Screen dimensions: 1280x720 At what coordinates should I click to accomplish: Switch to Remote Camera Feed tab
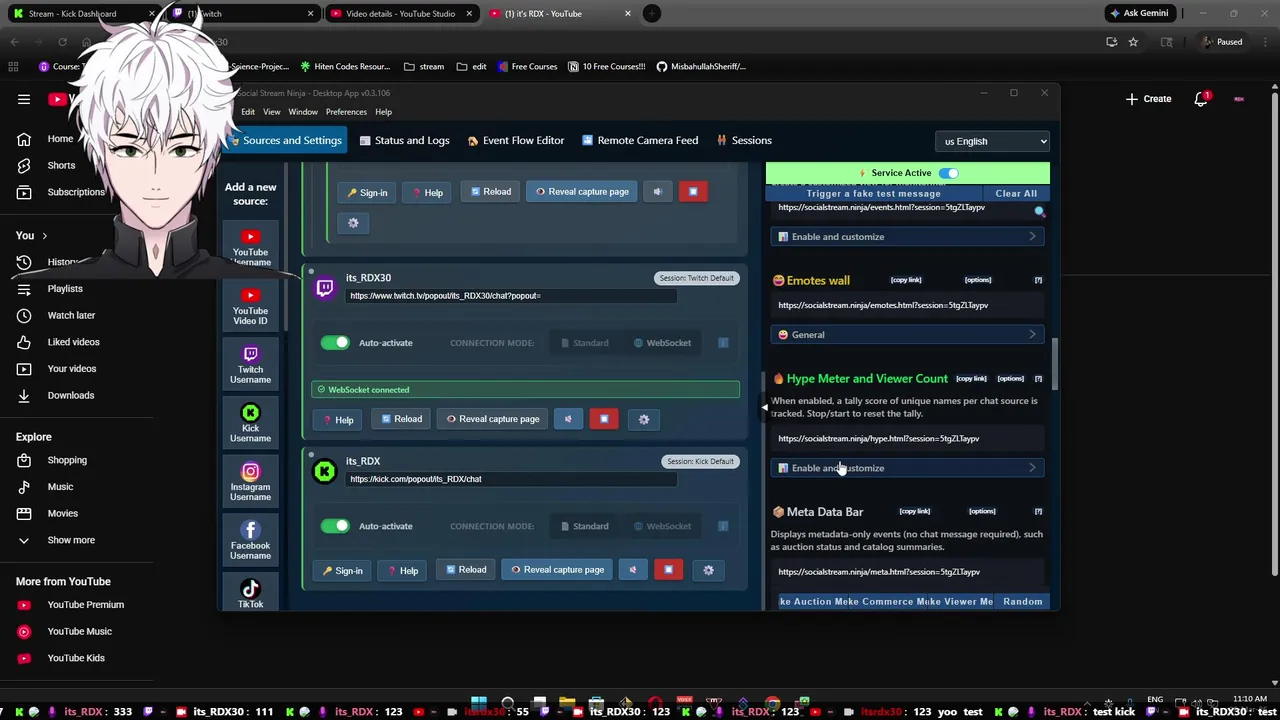click(x=640, y=141)
